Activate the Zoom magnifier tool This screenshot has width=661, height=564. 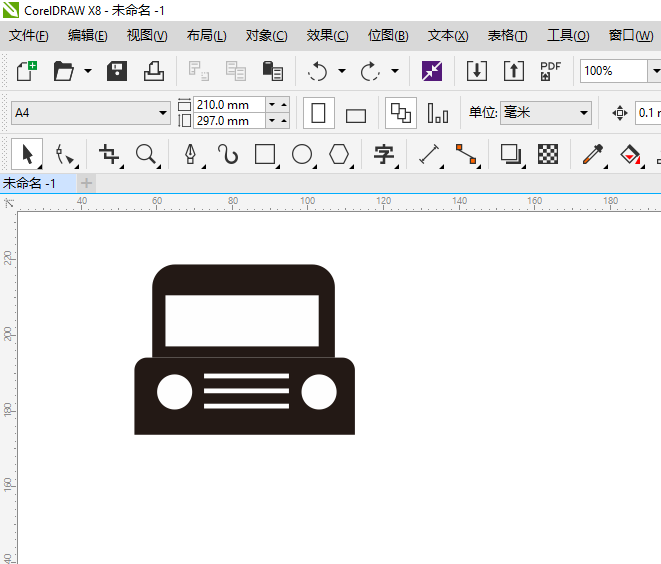click(146, 154)
